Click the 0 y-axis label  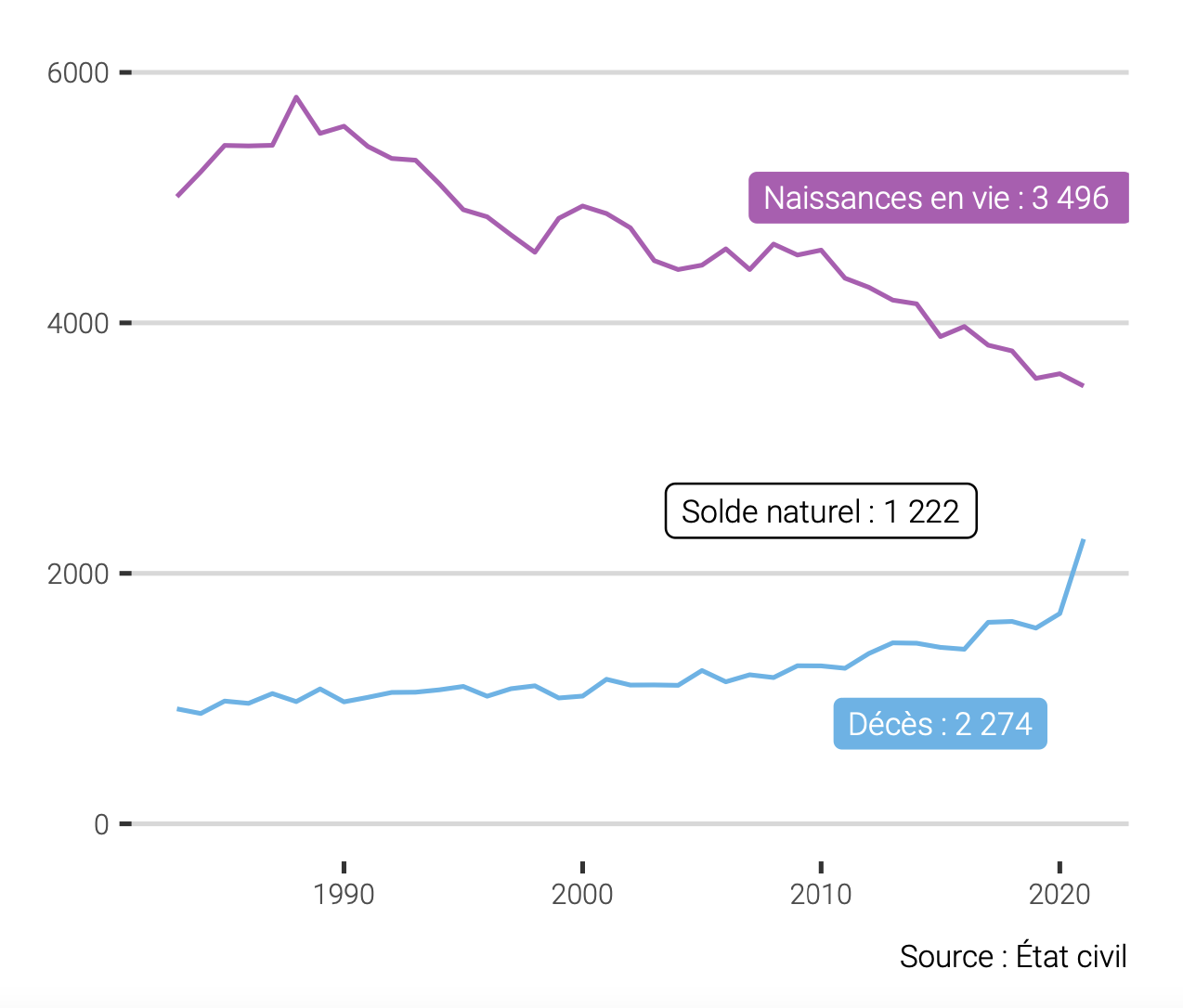101,824
